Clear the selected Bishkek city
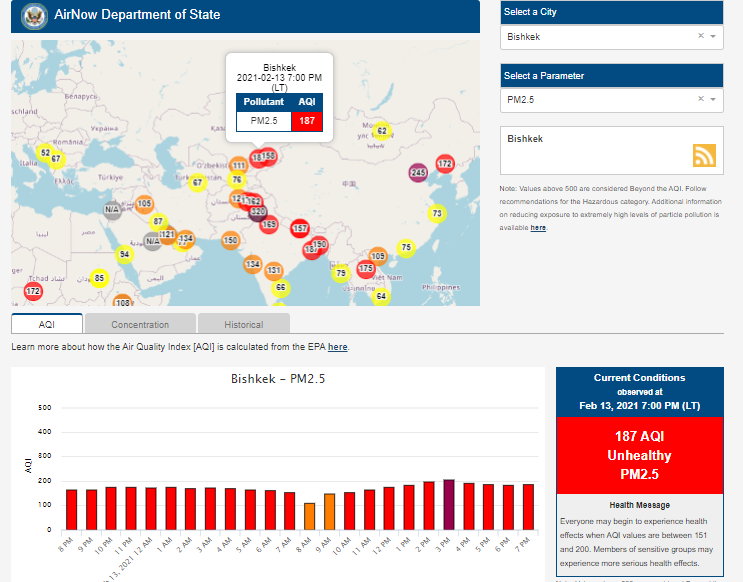743x582 pixels. point(700,37)
